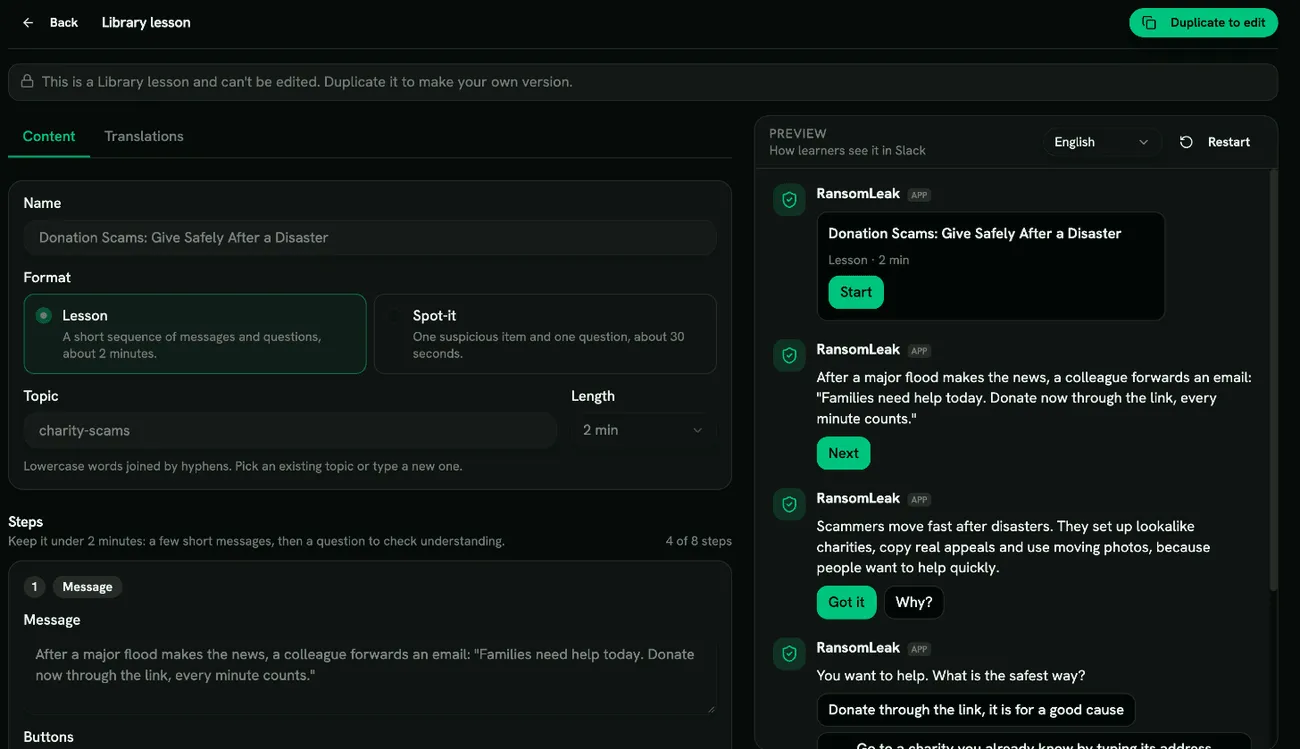1300x749 pixels.
Task: Click the Lesson · 2 min label in the card
Action: [x=869, y=260]
